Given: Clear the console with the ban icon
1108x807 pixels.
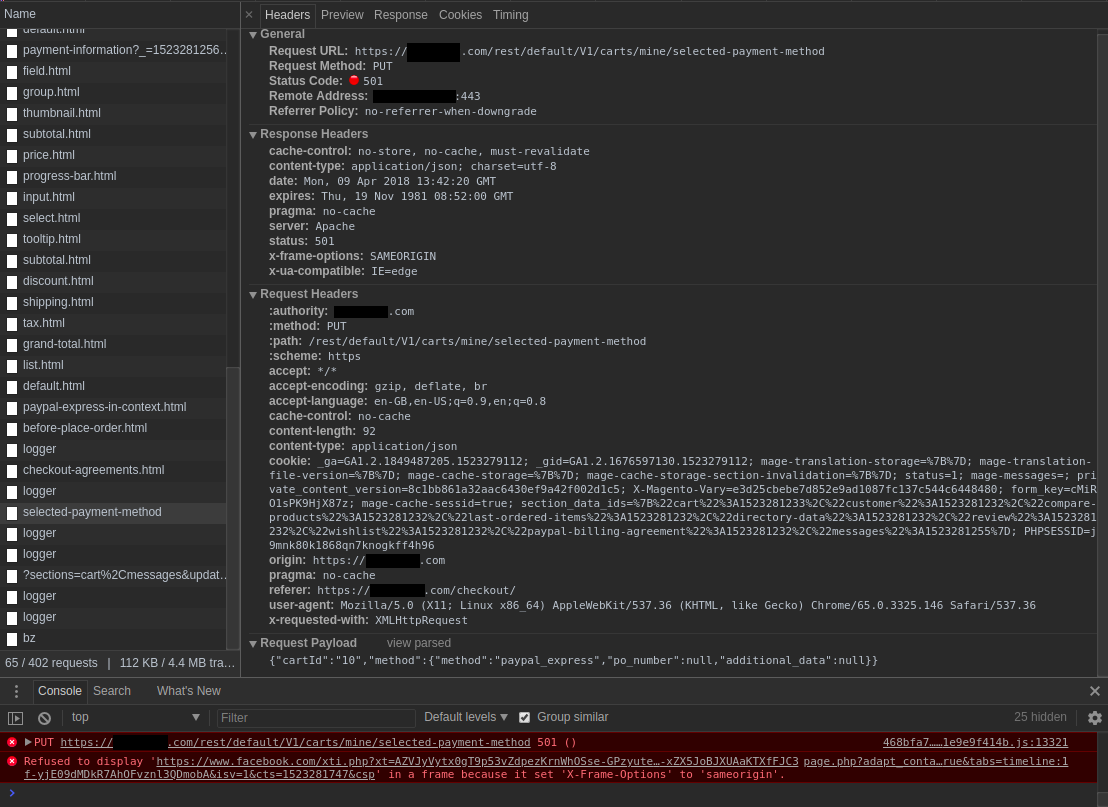Looking at the screenshot, I should 44,718.
